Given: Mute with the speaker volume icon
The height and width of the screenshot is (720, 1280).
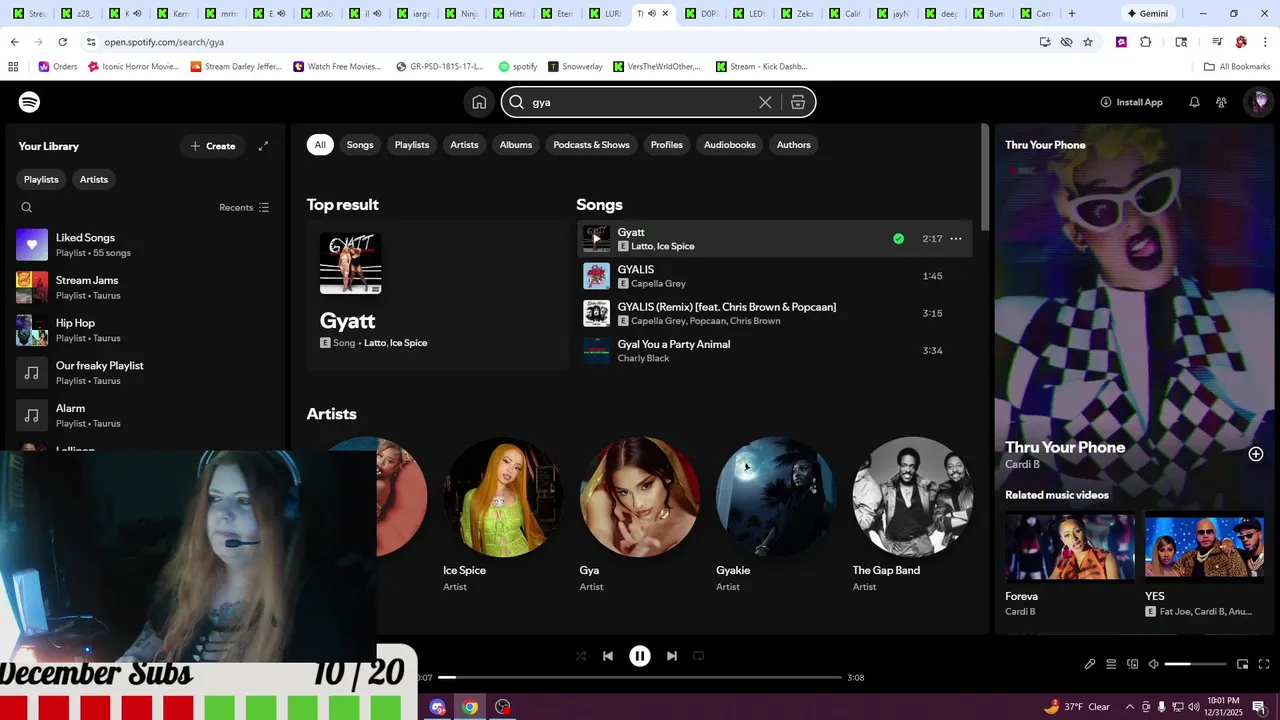Looking at the screenshot, I should click(1153, 664).
